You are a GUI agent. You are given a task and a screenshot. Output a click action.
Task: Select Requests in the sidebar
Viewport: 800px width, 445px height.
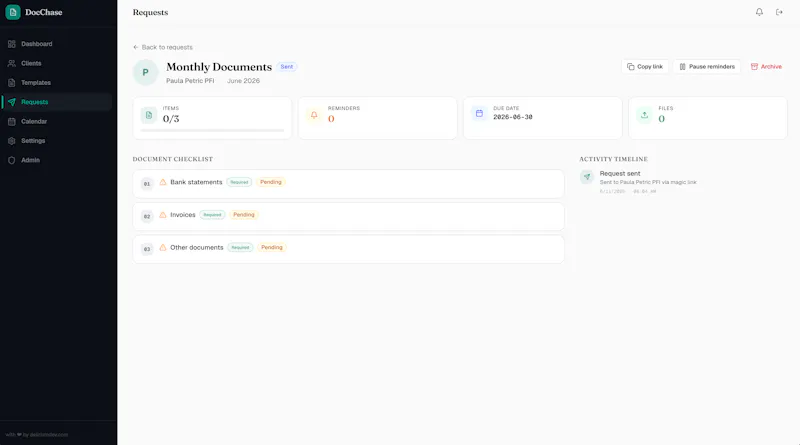[x=56, y=102]
